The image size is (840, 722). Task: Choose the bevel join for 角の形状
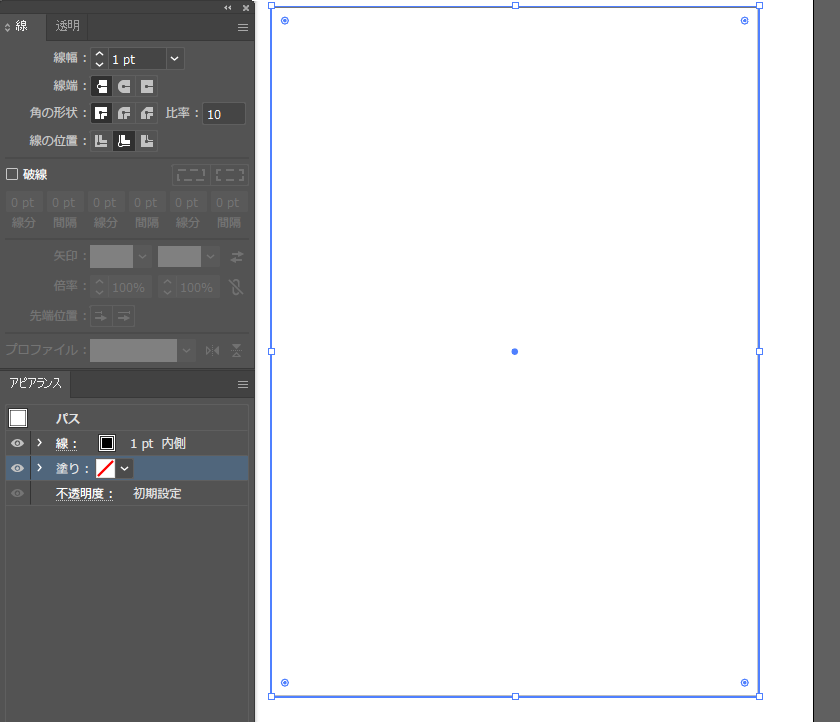[147, 113]
